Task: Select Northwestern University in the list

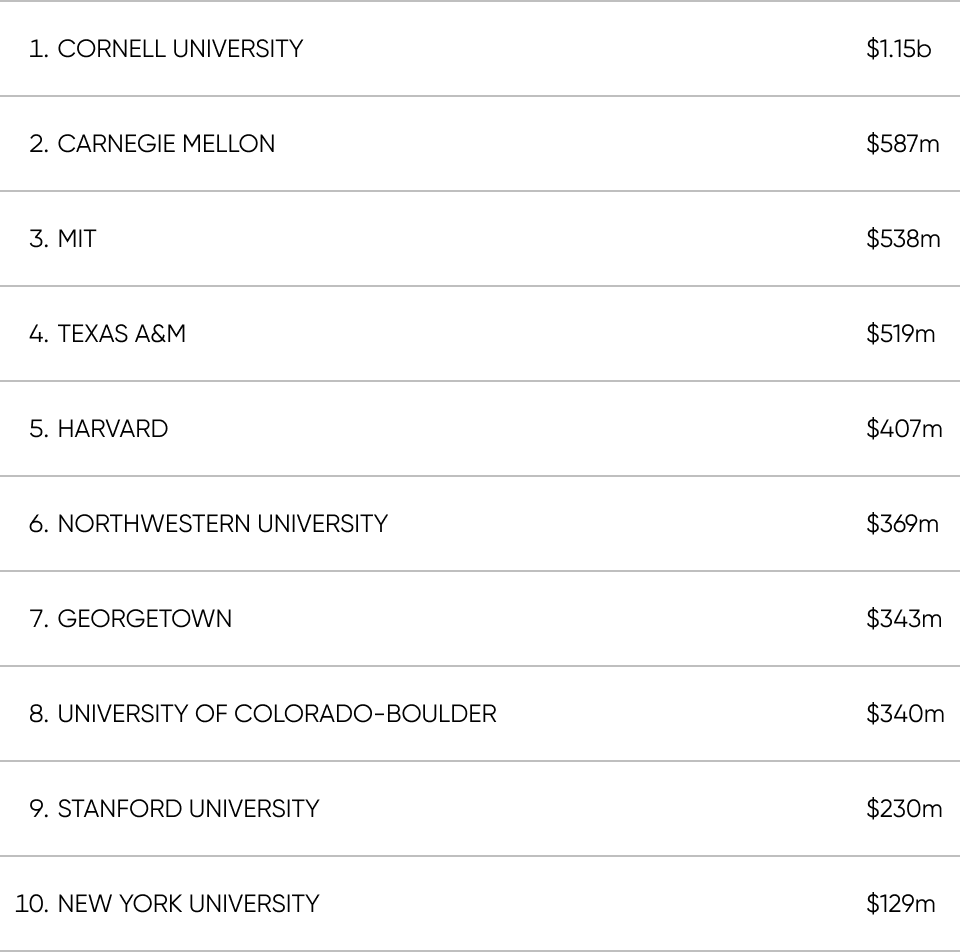Action: tap(480, 523)
